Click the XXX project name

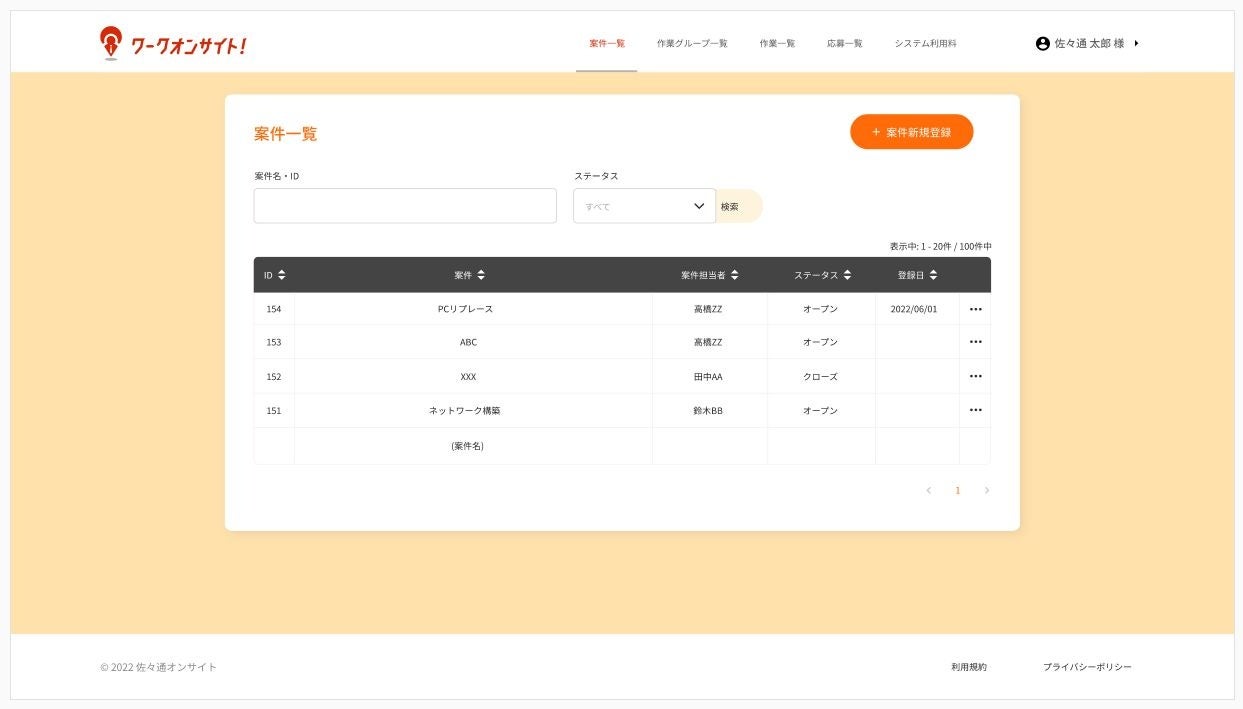468,377
